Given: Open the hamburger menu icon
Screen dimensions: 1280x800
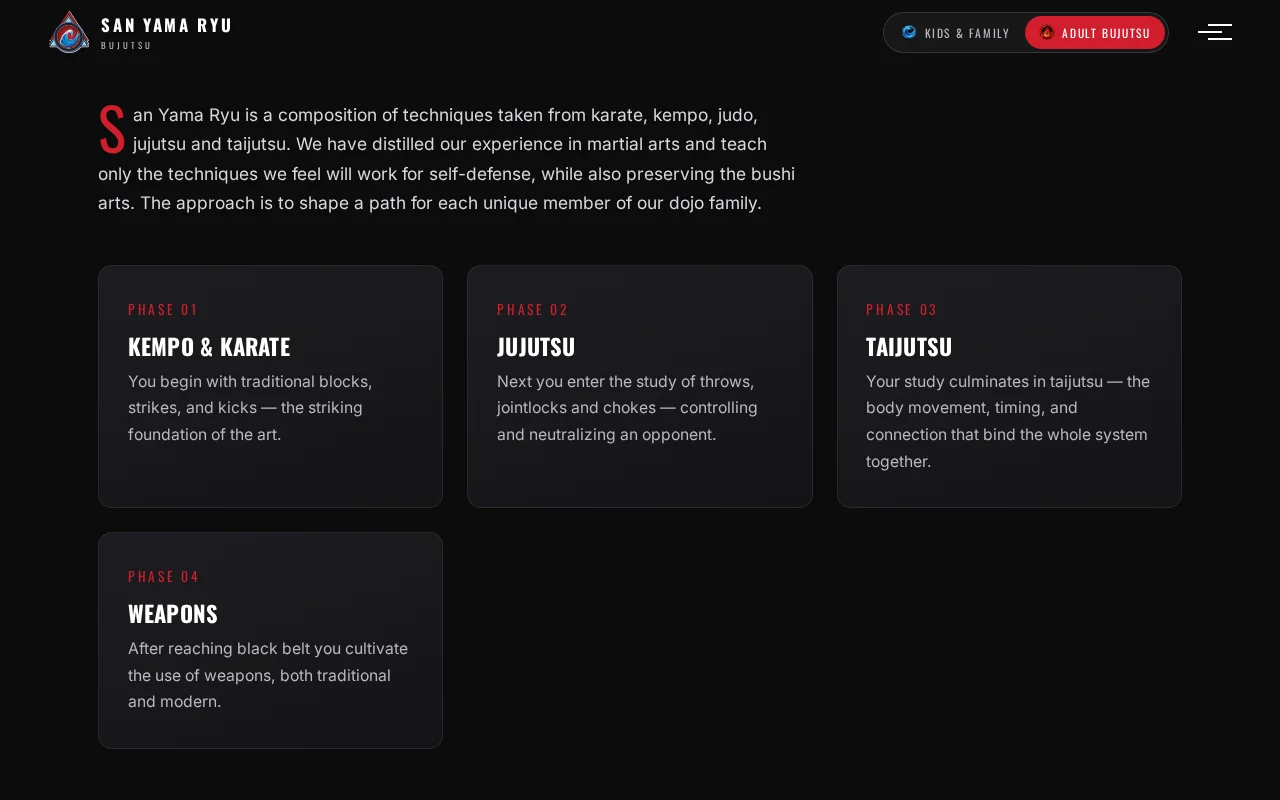Looking at the screenshot, I should (1215, 32).
